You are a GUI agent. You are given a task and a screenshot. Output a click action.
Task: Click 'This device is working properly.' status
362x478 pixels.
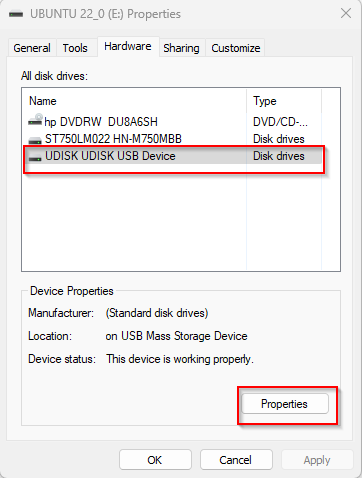tap(180, 359)
